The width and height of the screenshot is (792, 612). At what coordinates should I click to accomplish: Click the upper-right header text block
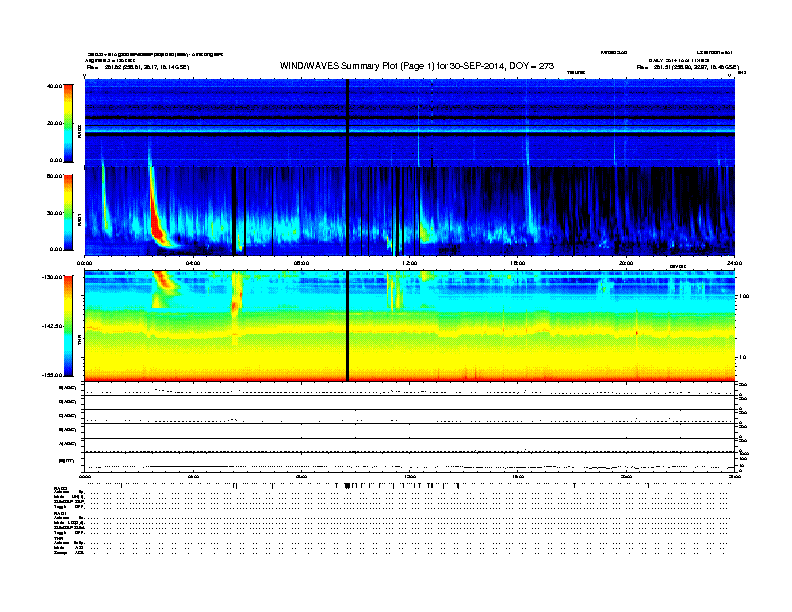[x=687, y=63]
